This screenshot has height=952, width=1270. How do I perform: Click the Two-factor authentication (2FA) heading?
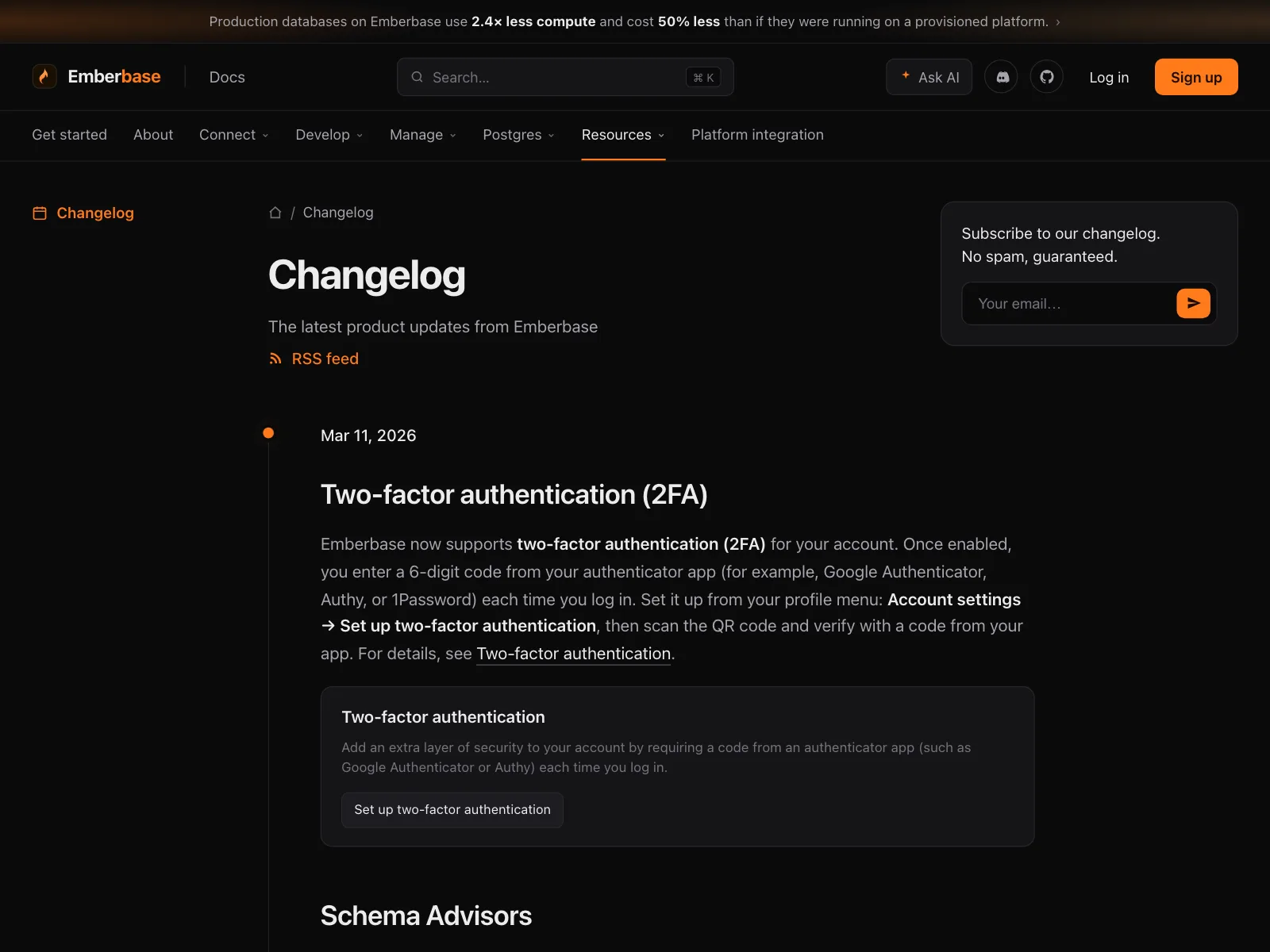[514, 494]
